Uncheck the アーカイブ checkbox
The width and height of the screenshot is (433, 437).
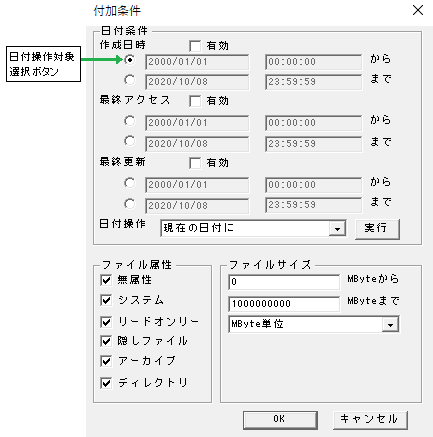point(106,361)
